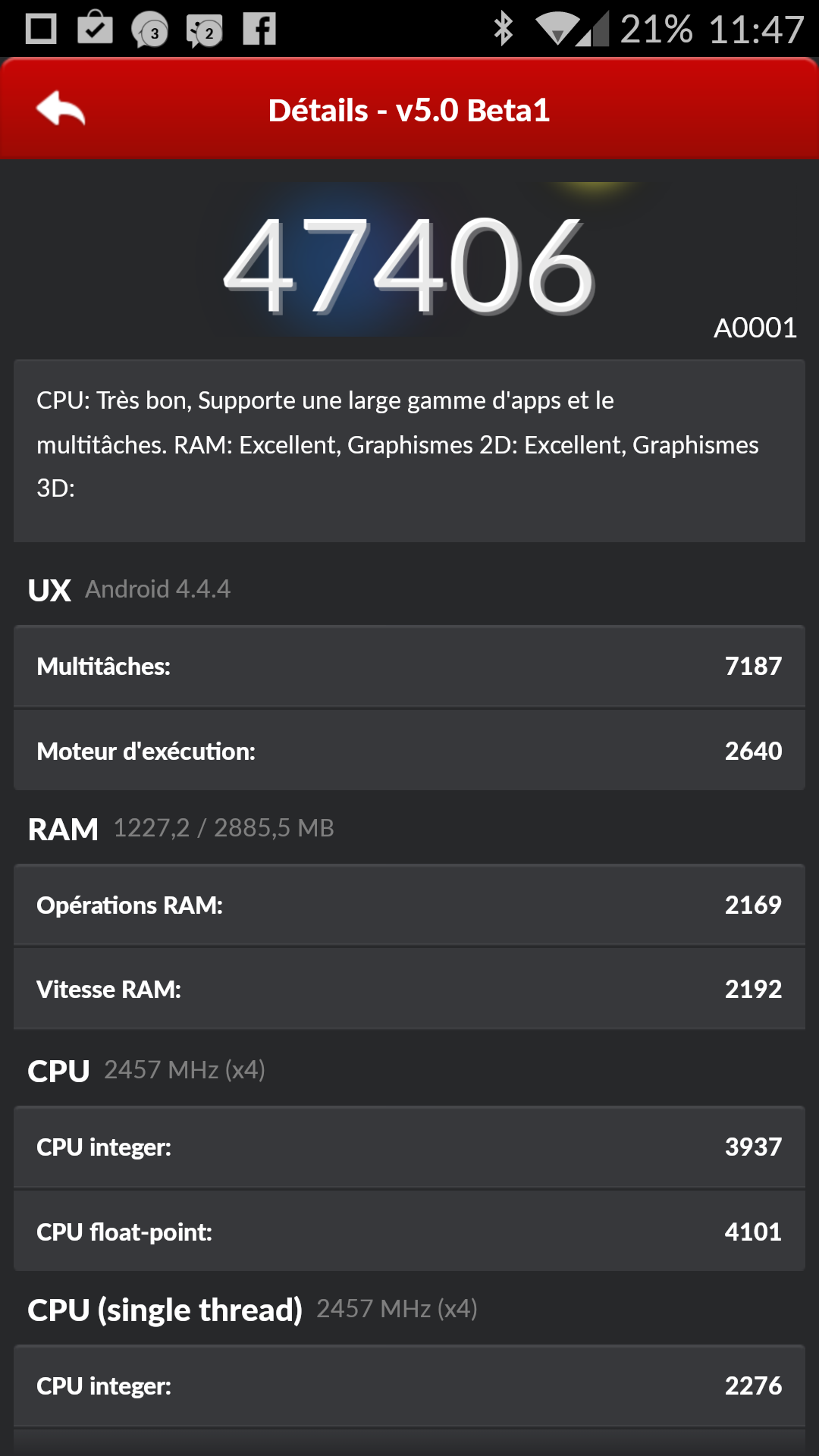Select the CPU float-point row
The height and width of the screenshot is (1456, 819).
(x=409, y=1232)
